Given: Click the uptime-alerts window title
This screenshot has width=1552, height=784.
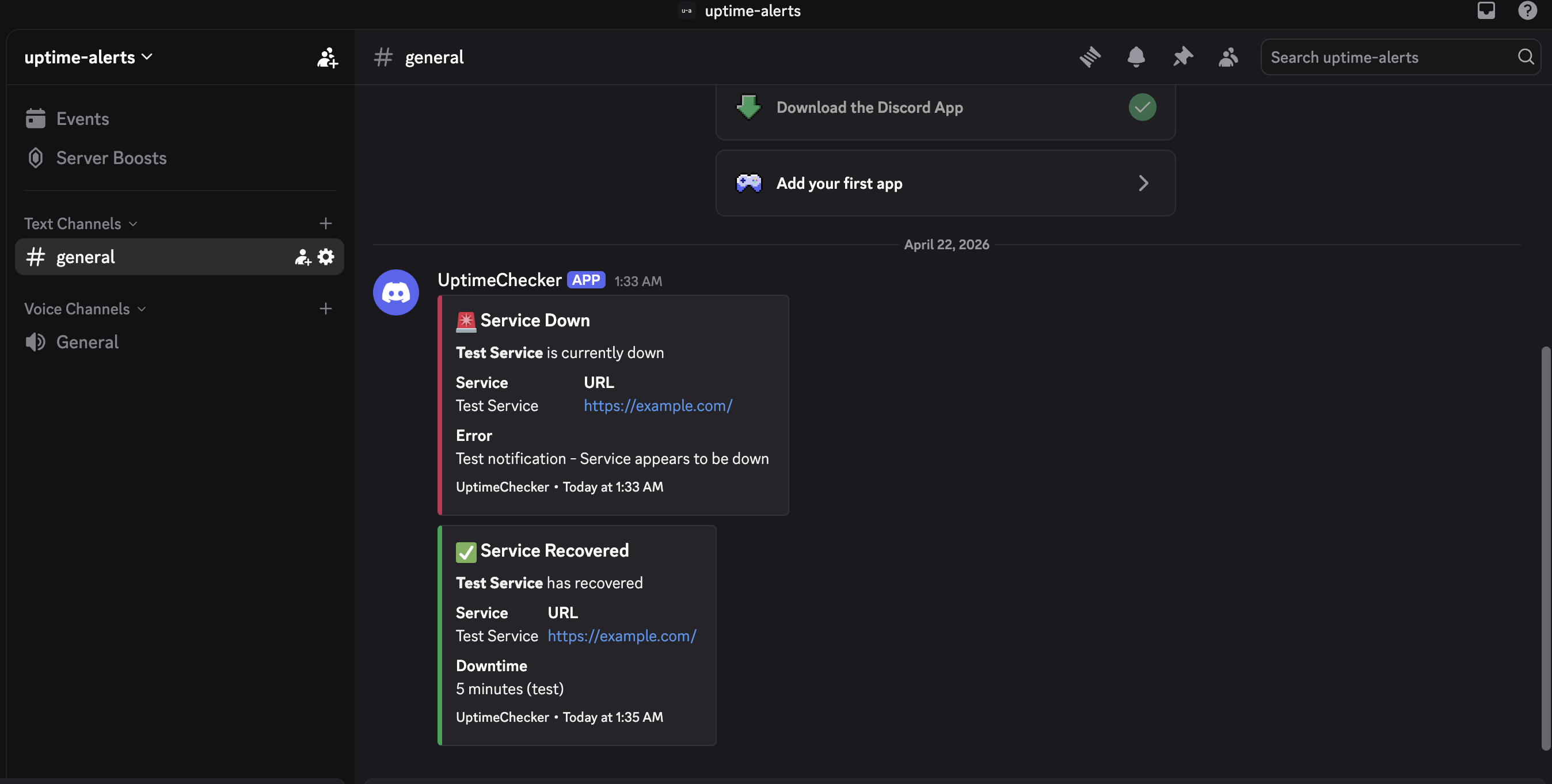Looking at the screenshot, I should coord(752,11).
